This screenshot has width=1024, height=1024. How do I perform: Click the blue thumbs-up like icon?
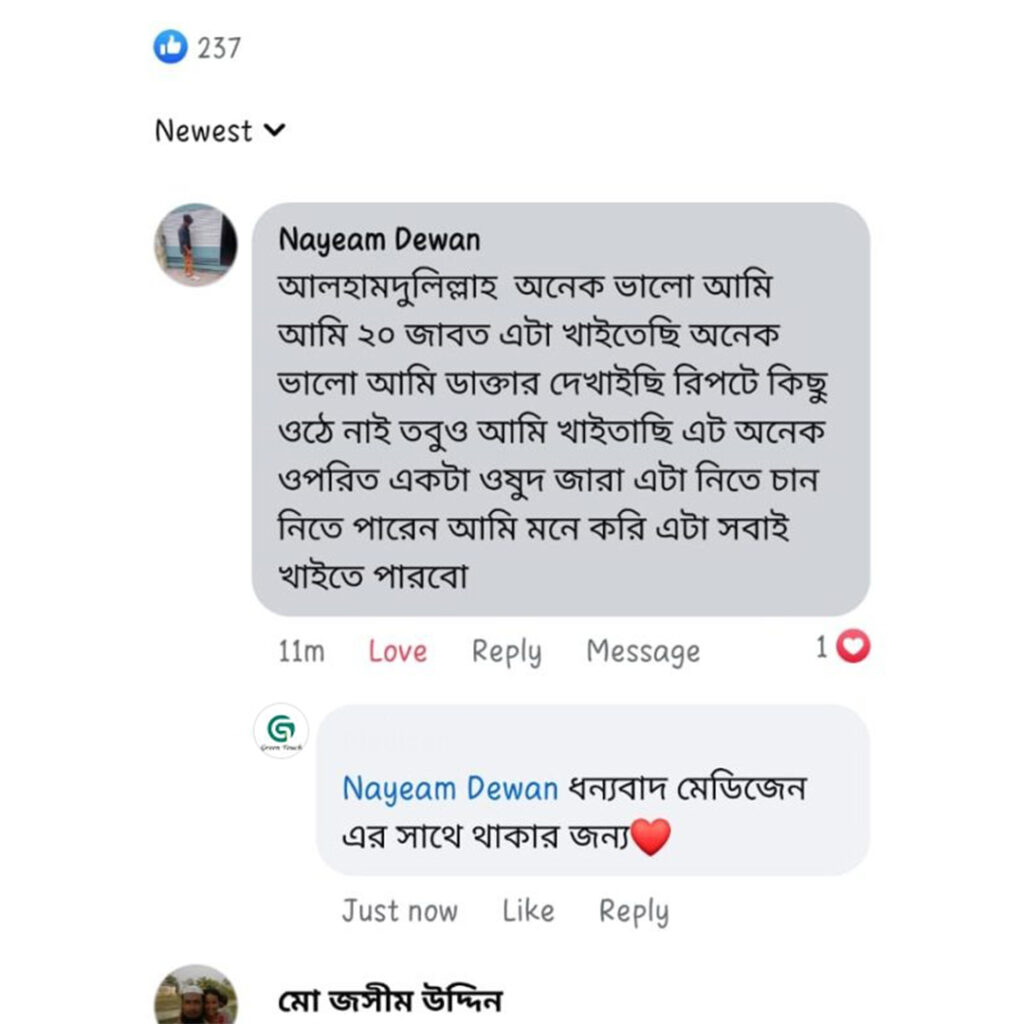170,44
